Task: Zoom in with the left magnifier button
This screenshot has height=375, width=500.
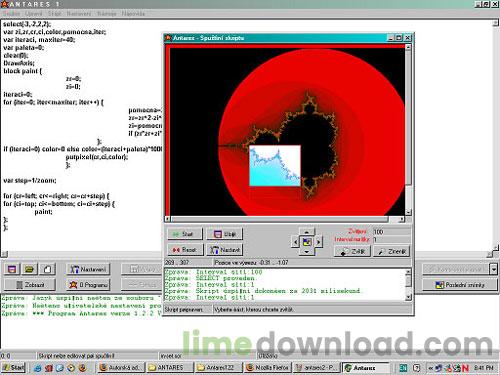Action: (x=352, y=251)
